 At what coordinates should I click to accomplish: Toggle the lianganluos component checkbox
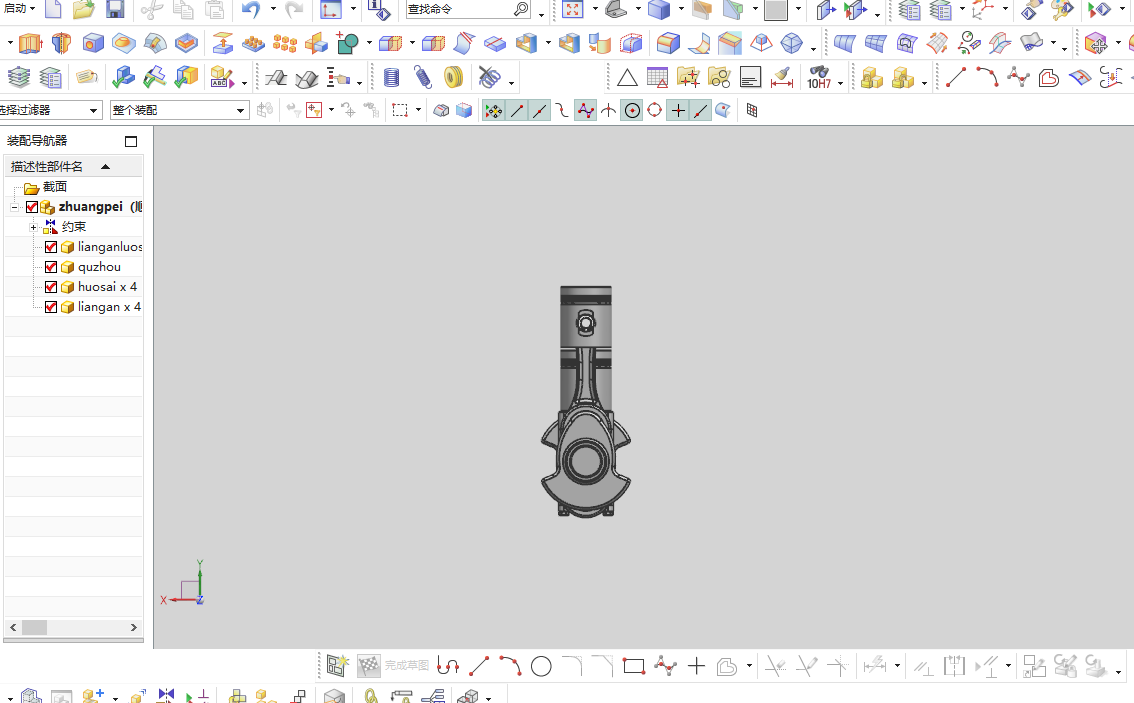(51, 247)
